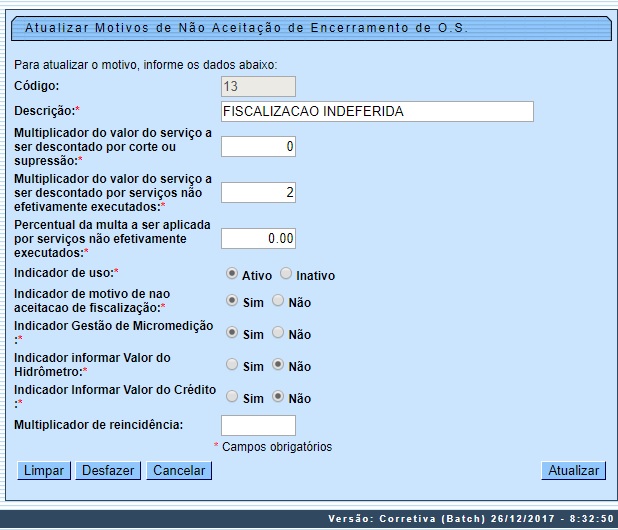
Task: Click the 'Indicador de uso:' label
Action: 66,273
